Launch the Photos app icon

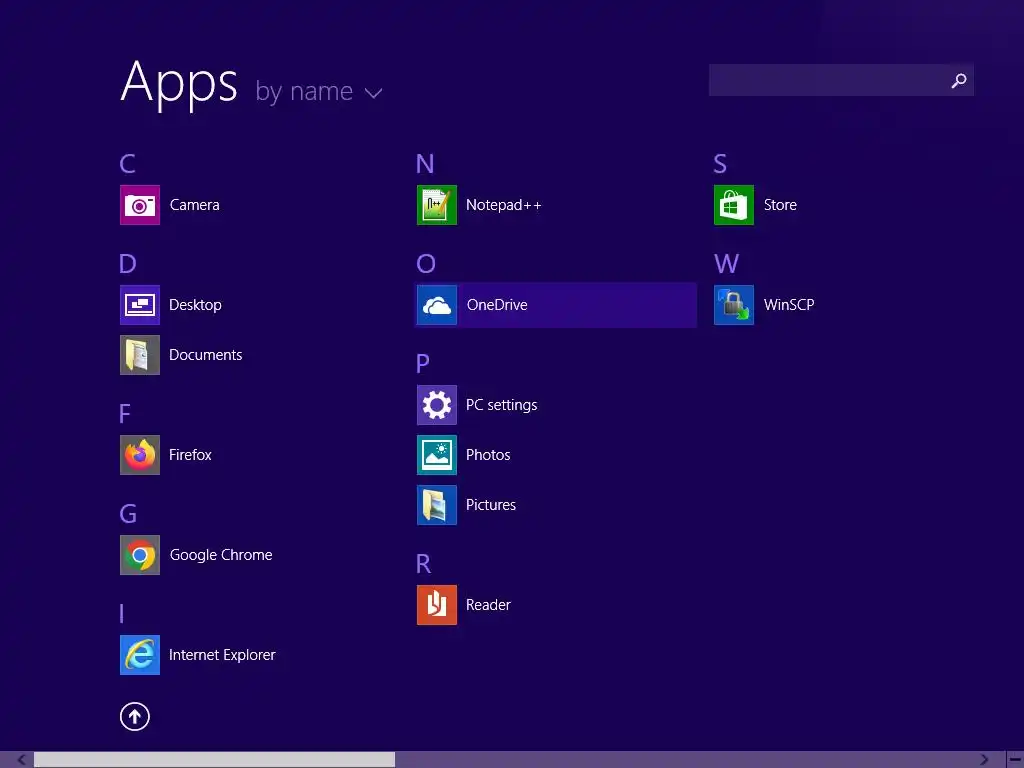click(437, 455)
